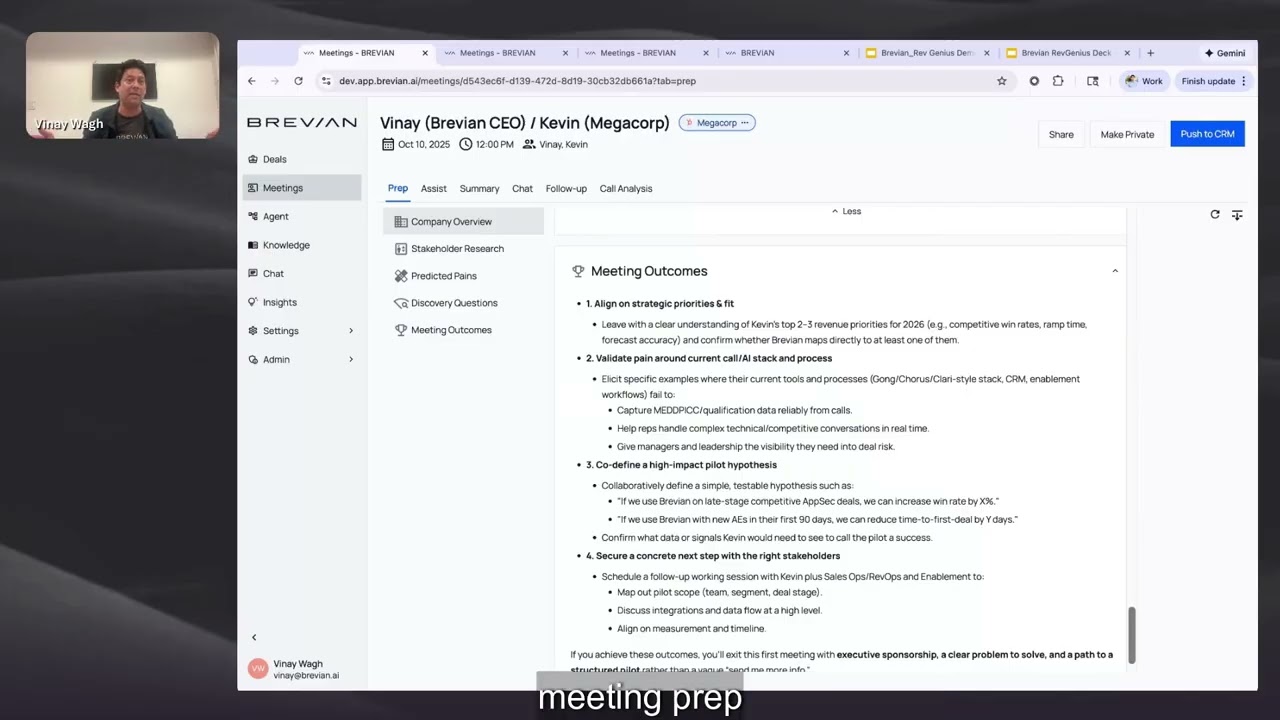Click the Oct 10, 2025 calendar icon

(388, 144)
